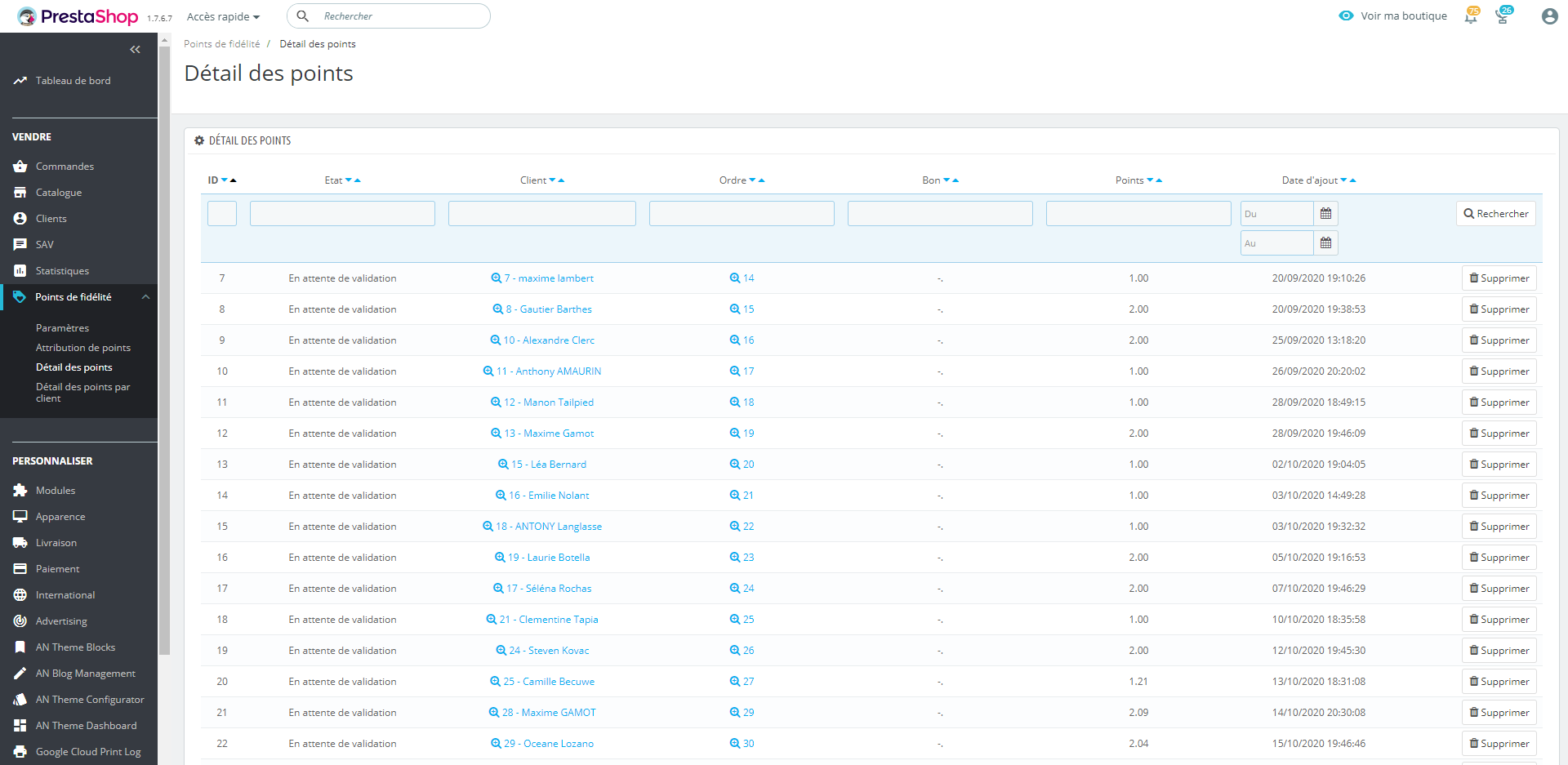Click the Rechercher filter button

(x=1496, y=214)
